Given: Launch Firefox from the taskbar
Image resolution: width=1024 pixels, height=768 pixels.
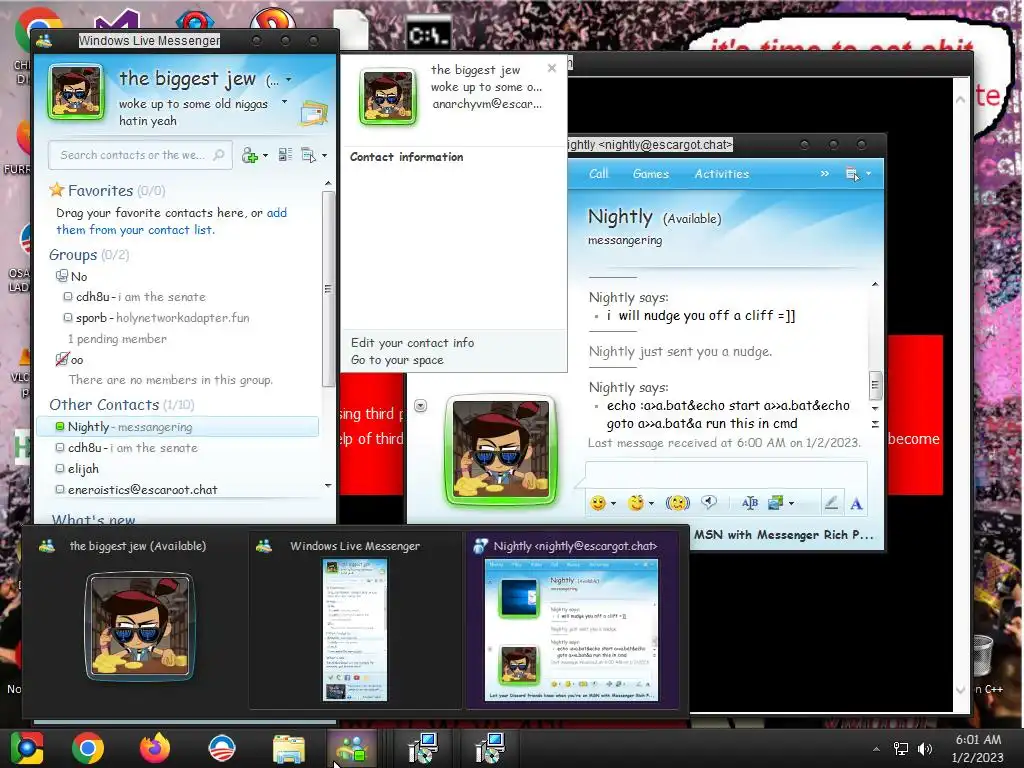Looking at the screenshot, I should [155, 748].
